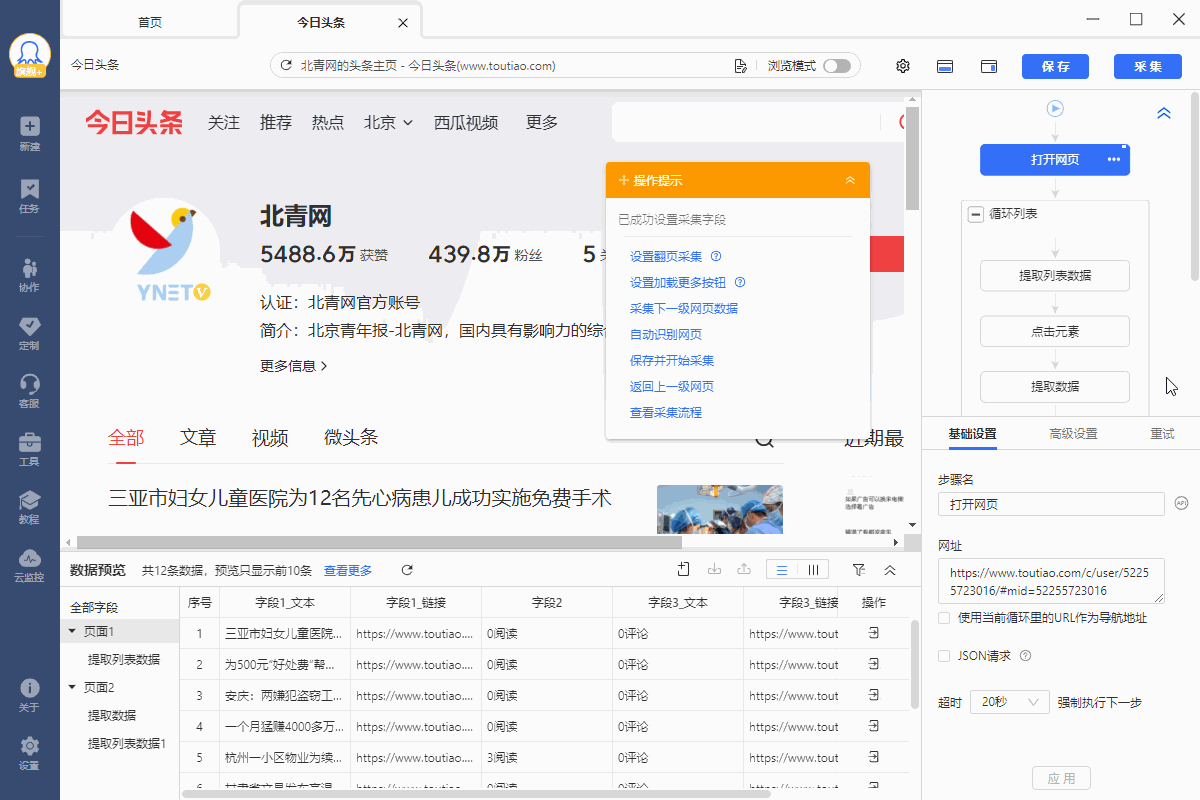Open the 新建 (New) sidebar icon

point(29,134)
